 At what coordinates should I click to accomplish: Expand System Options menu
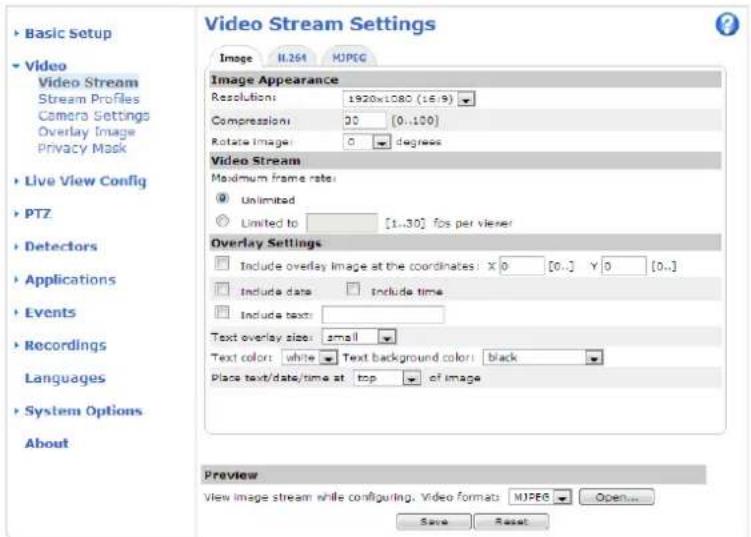[83, 411]
